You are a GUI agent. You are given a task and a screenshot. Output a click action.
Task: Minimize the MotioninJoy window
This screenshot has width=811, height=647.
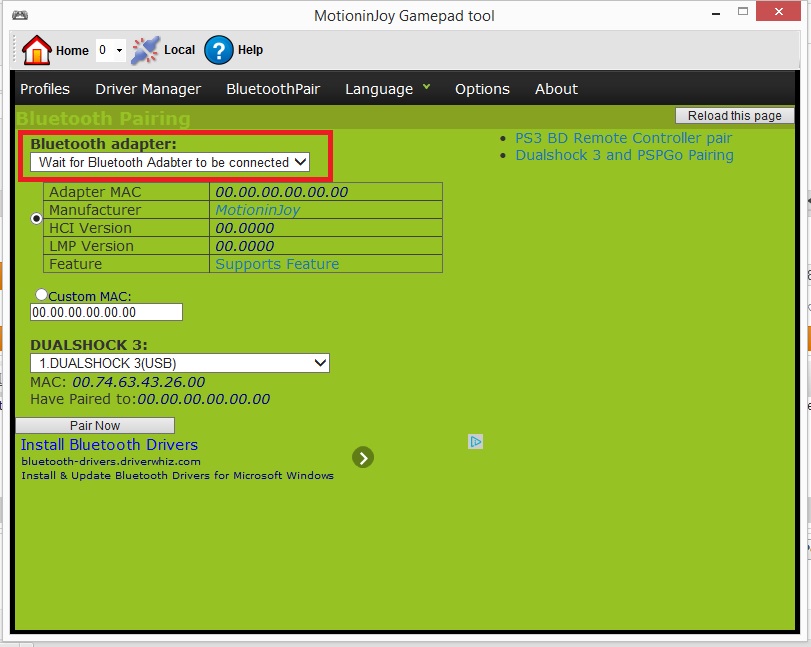pos(716,13)
